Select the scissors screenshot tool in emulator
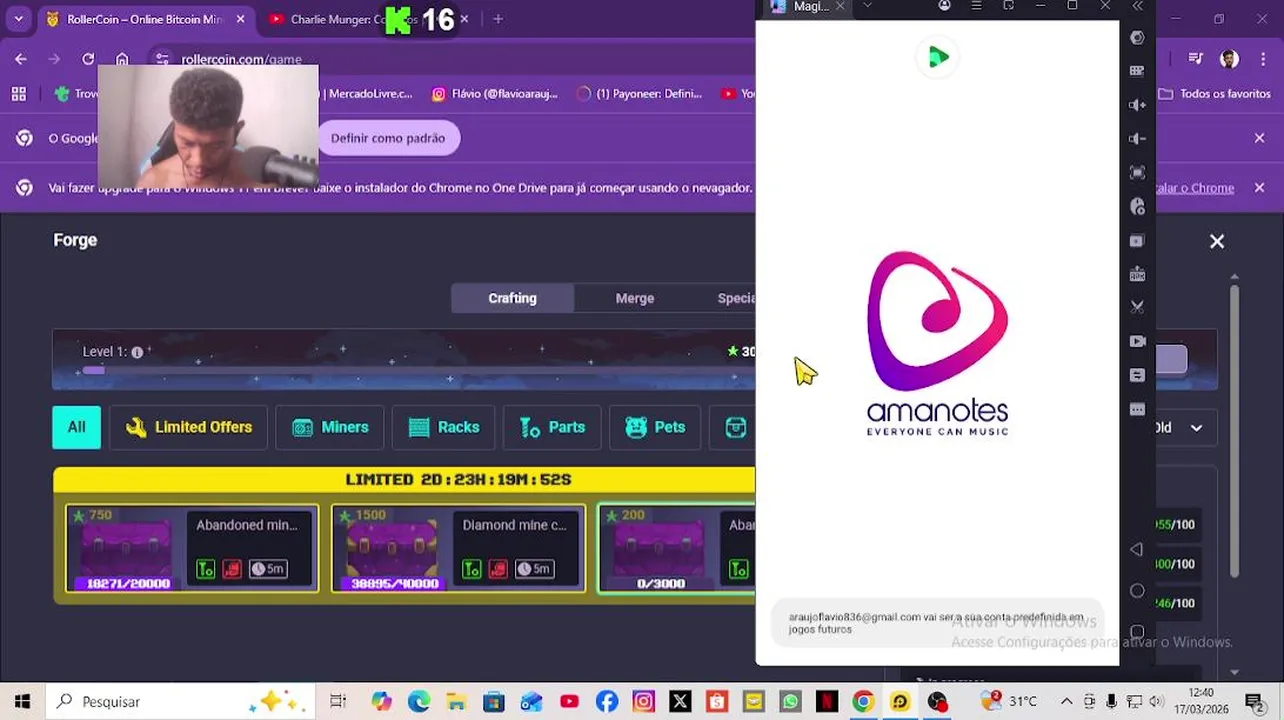Image resolution: width=1284 pixels, height=720 pixels. pyautogui.click(x=1137, y=307)
